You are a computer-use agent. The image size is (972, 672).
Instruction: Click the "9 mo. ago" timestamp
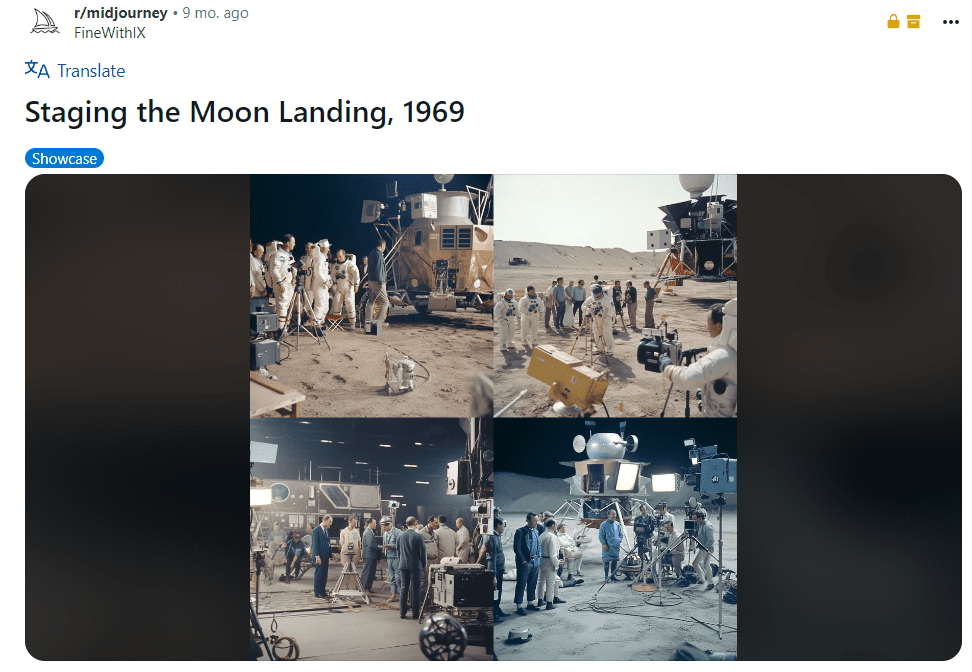215,13
